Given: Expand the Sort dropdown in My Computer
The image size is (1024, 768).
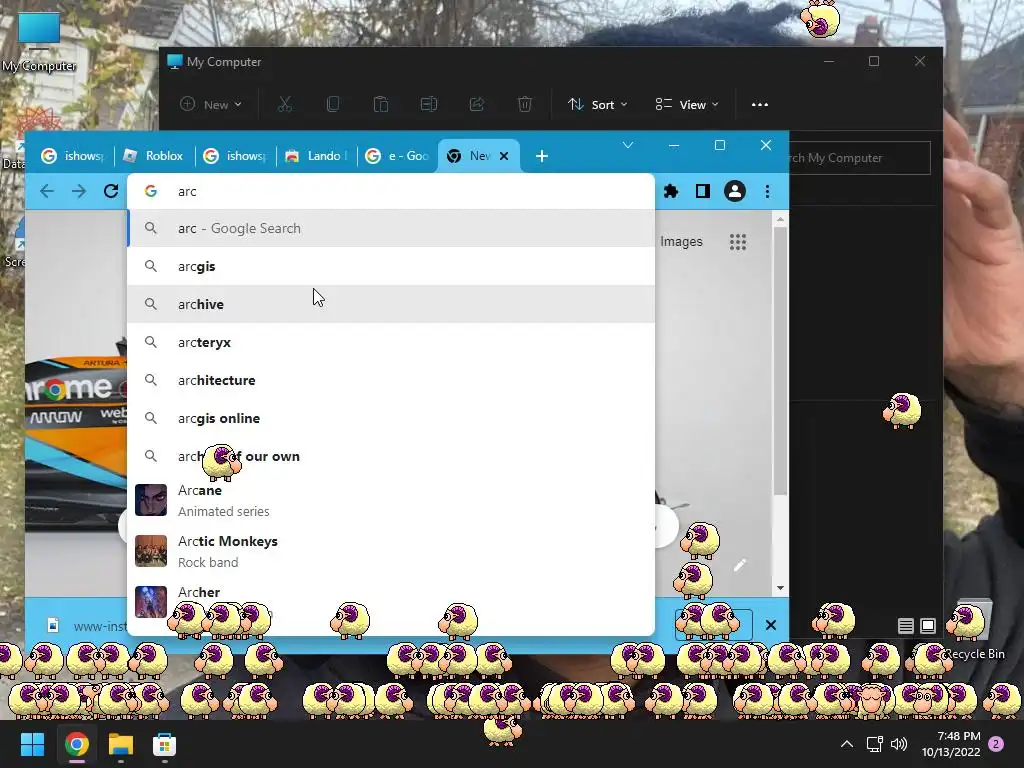Looking at the screenshot, I should 598,104.
